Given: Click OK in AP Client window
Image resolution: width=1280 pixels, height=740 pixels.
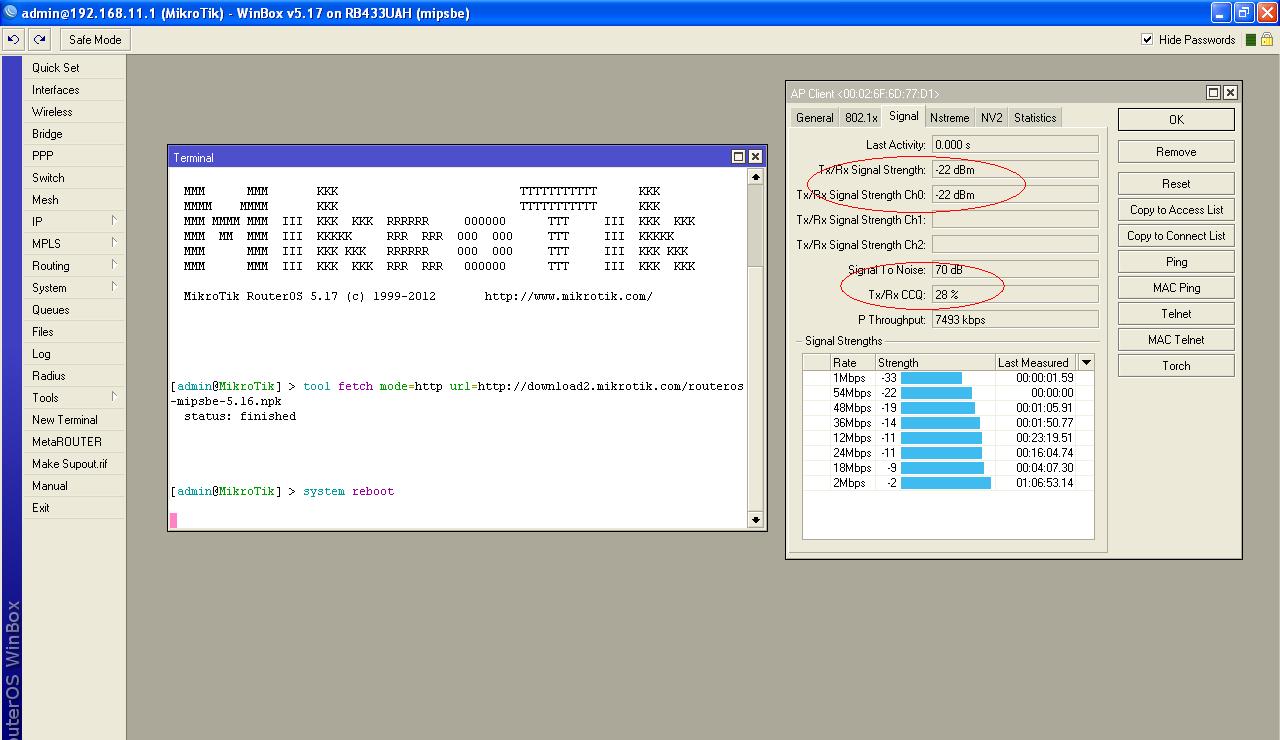Looking at the screenshot, I should tap(1176, 120).
